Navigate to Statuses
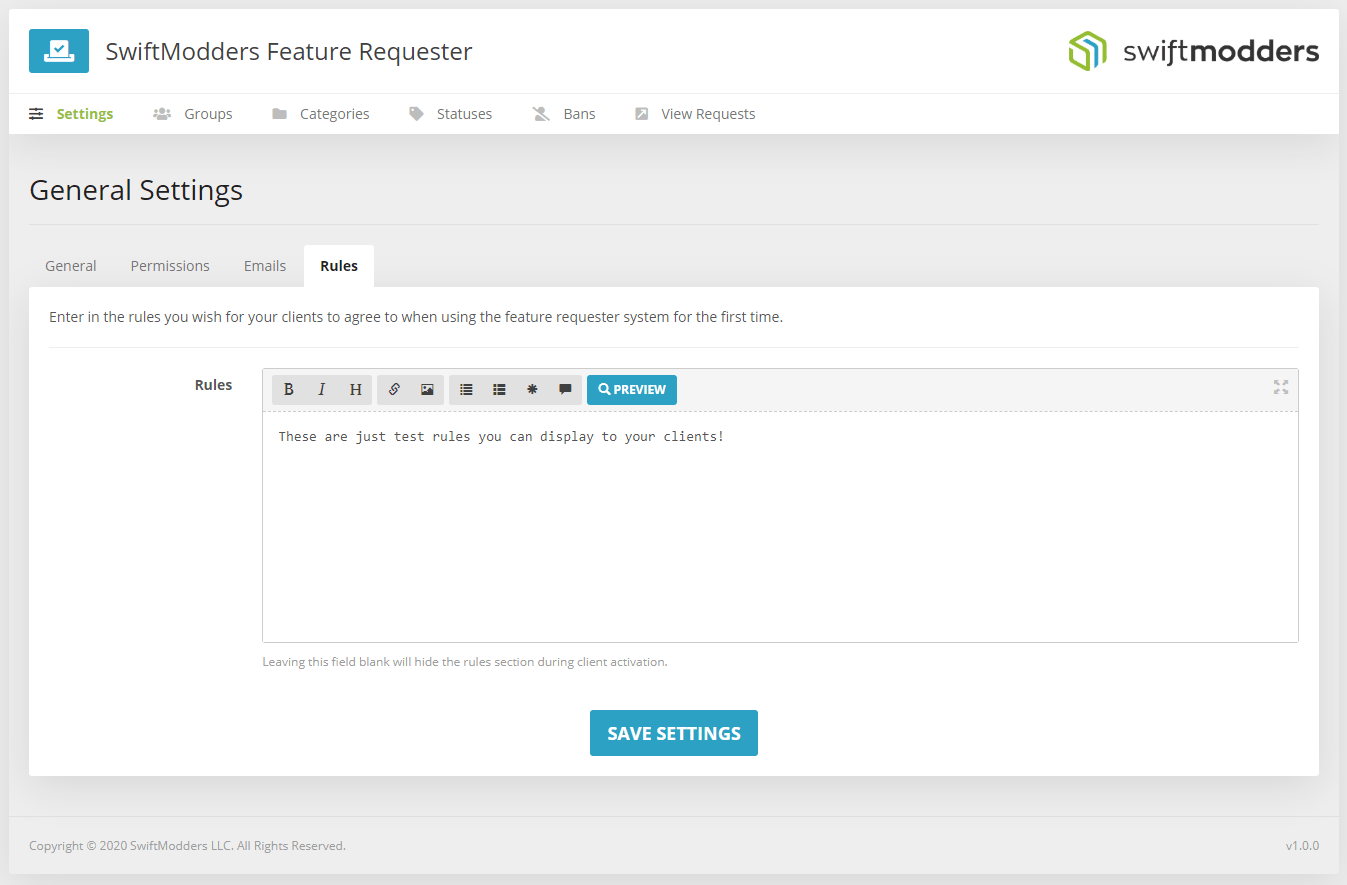1347x885 pixels. click(x=451, y=114)
